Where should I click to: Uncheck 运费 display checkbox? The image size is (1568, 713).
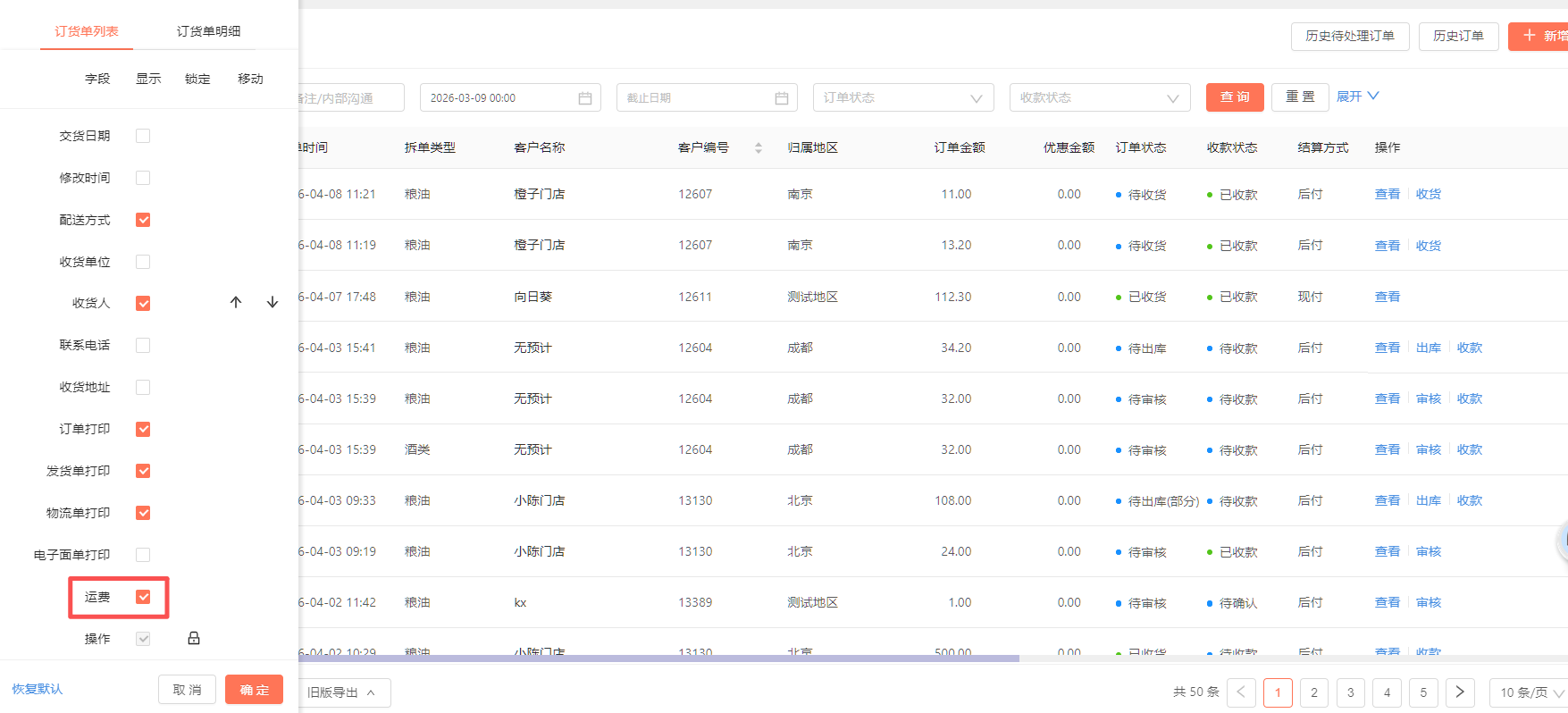[143, 597]
